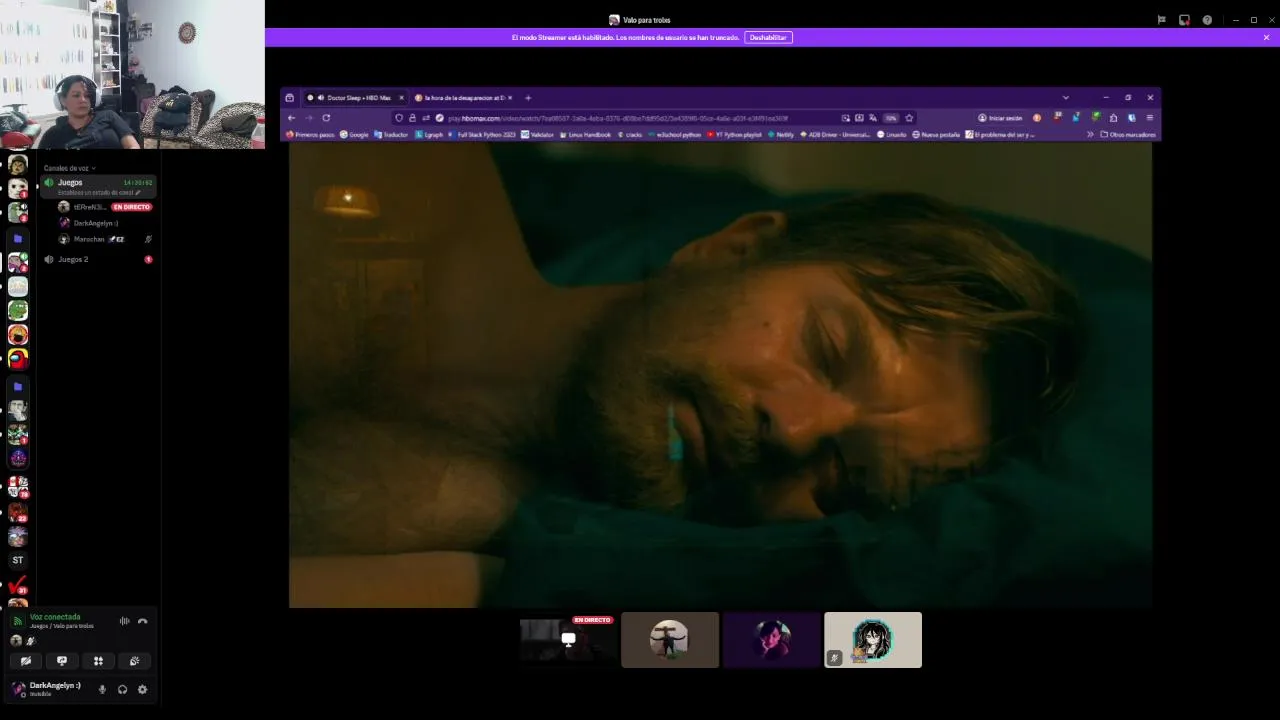This screenshot has height=720, width=1280.
Task: Join the Juegos 2 voice channel
Action: coord(97,259)
